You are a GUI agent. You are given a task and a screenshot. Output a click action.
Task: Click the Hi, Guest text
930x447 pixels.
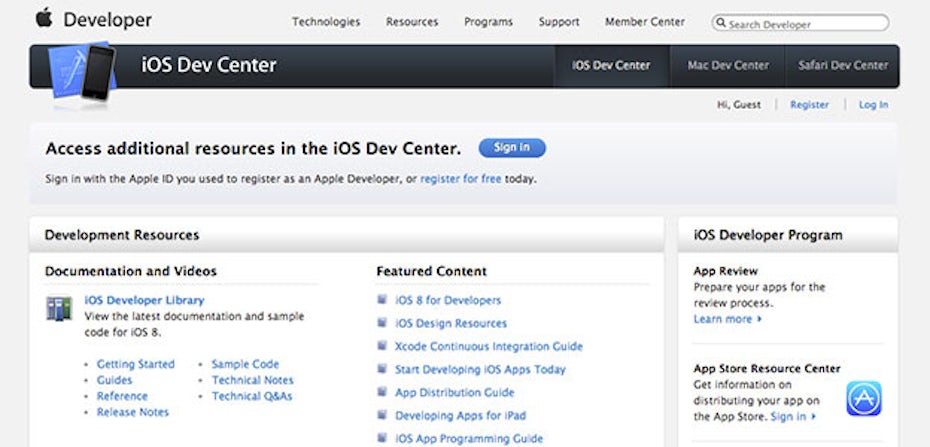739,105
